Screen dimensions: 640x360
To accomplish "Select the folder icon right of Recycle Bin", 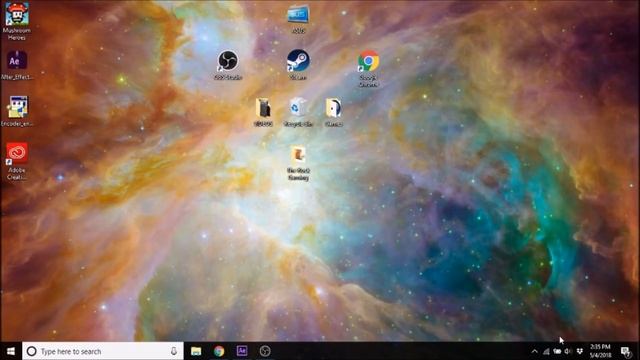I will point(333,112).
